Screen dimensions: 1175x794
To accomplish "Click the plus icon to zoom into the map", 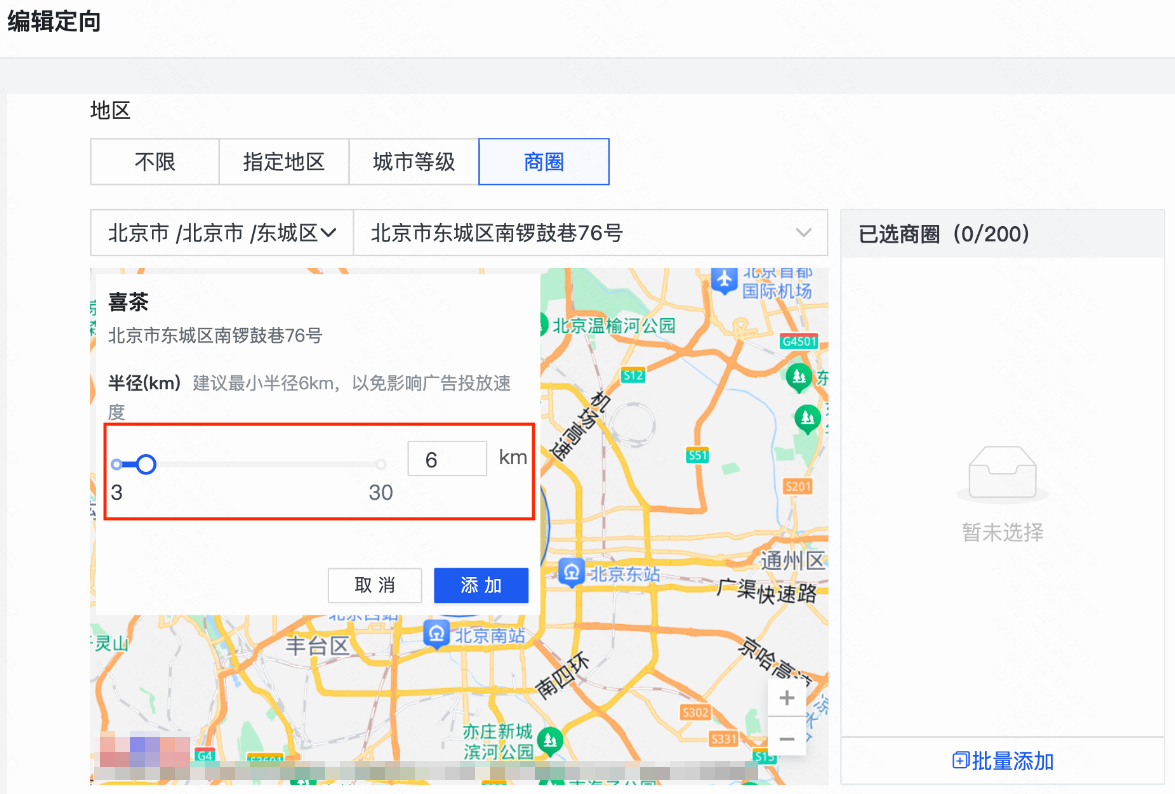I will click(x=787, y=697).
